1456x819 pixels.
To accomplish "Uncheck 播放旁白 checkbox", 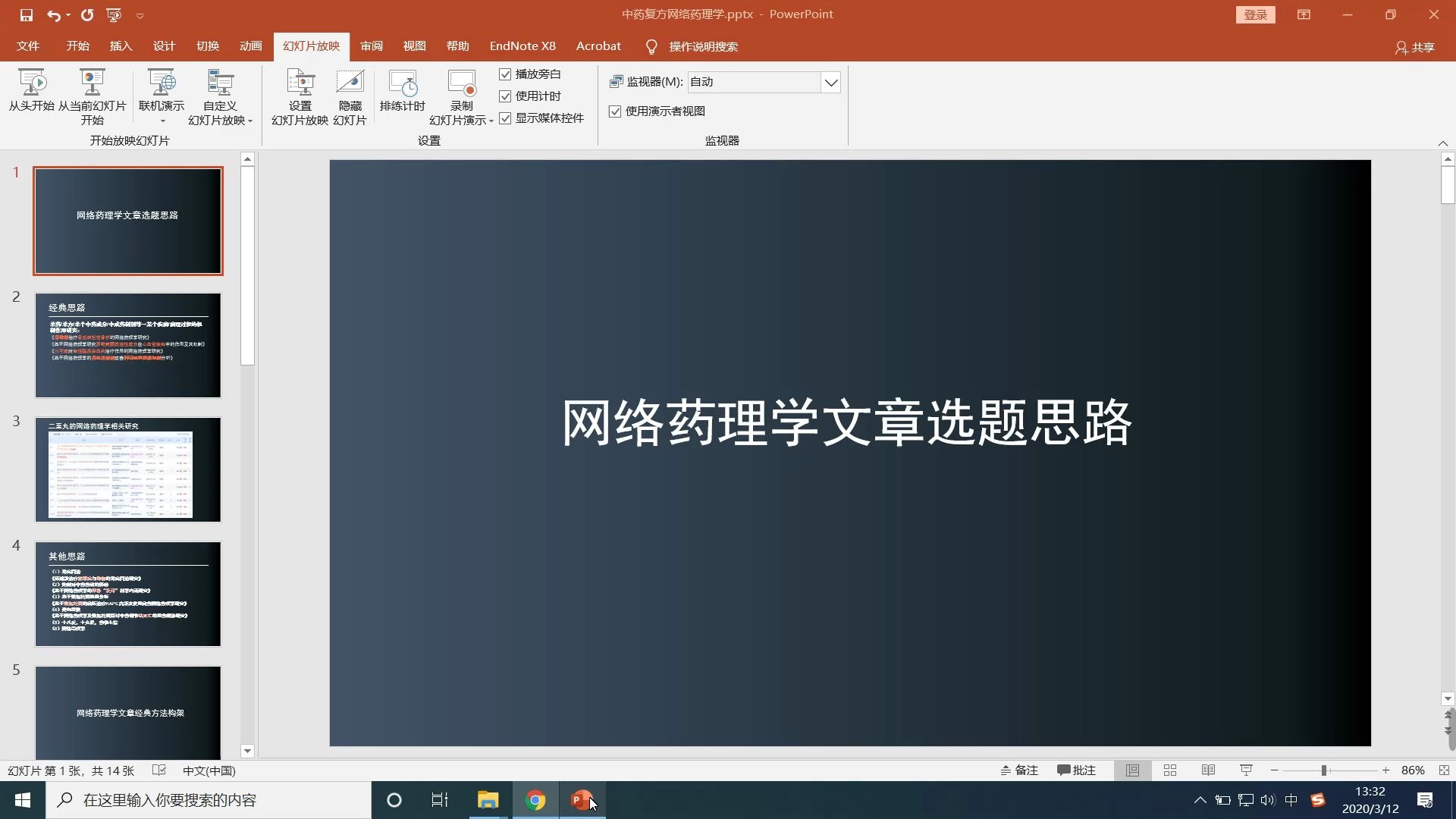I will (506, 74).
